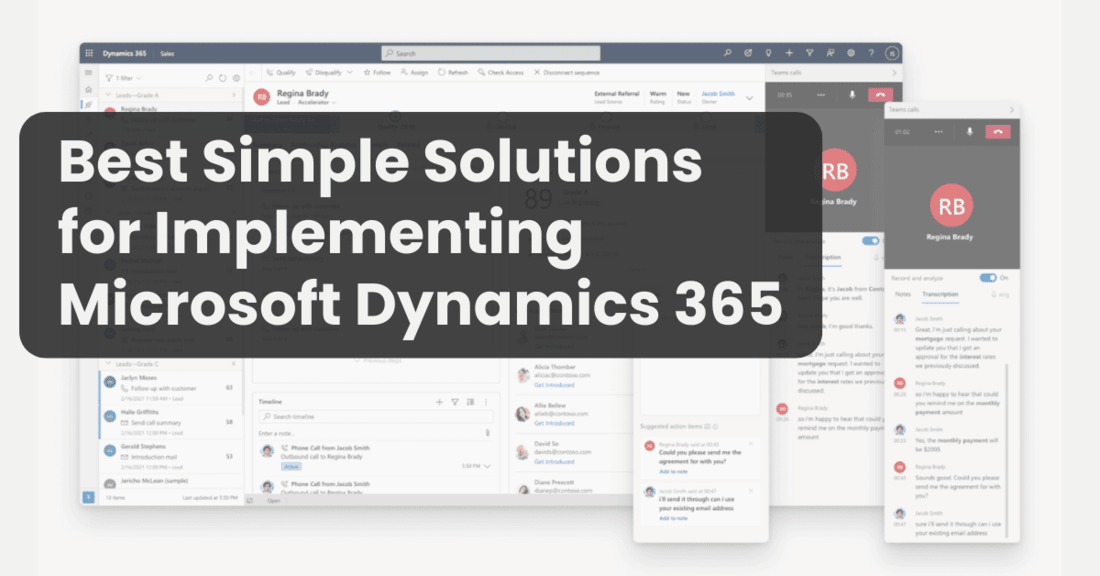Go back with the toolbar back arrow

click(x=253, y=73)
